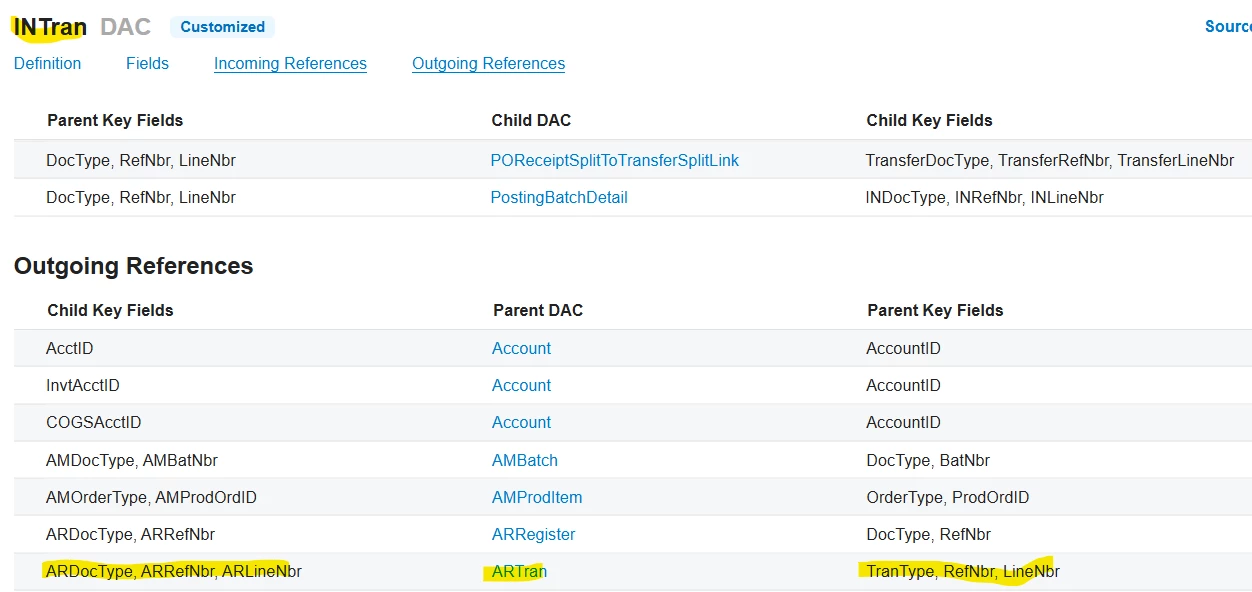This screenshot has width=1252, height=592.
Task: Open POReceiptSplitToTransferSplitLink child DAC
Action: 614,160
